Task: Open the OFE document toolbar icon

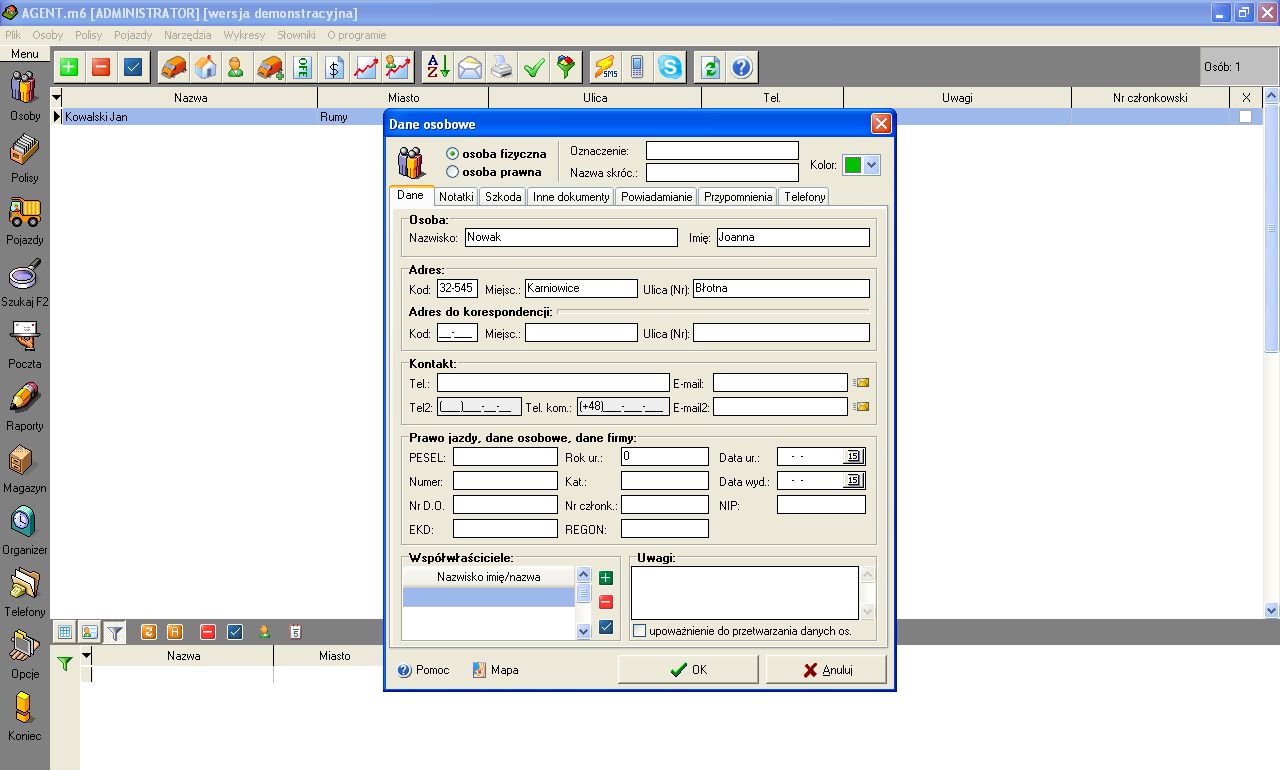Action: click(x=302, y=67)
